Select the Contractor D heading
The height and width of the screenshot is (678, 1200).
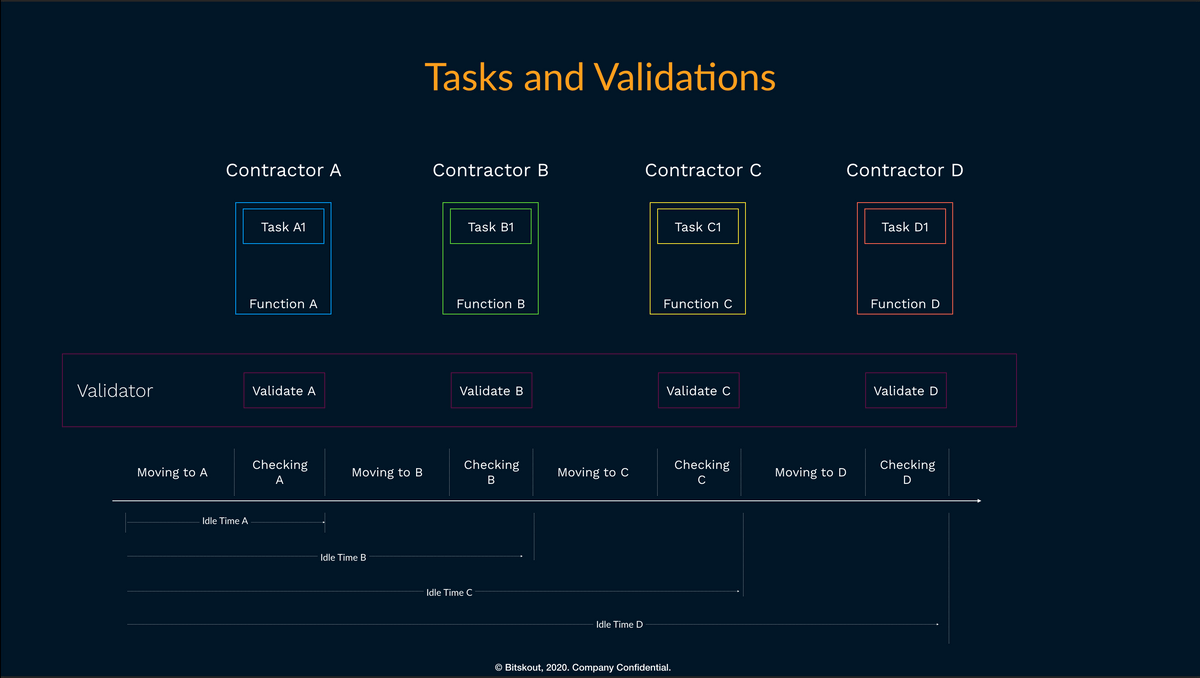[904, 170]
